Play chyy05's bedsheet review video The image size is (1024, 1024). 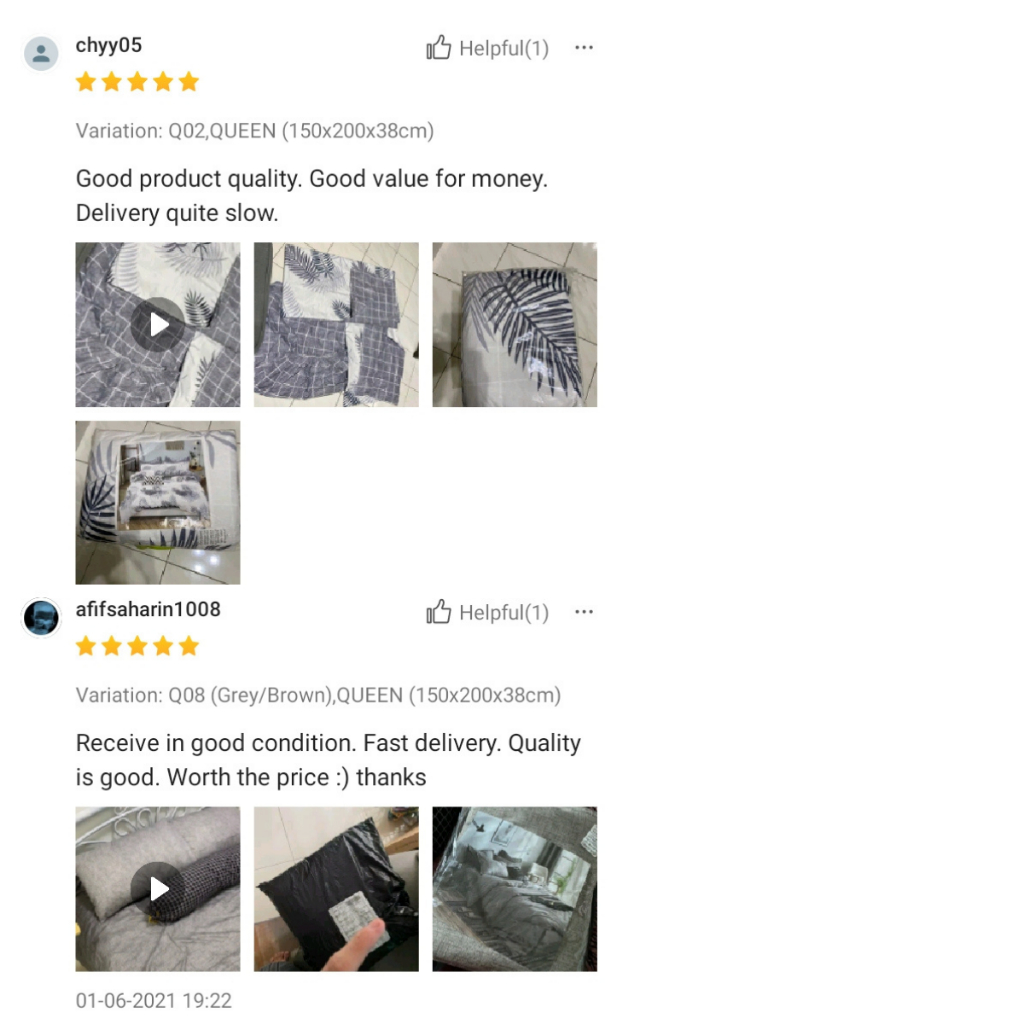coord(157,325)
